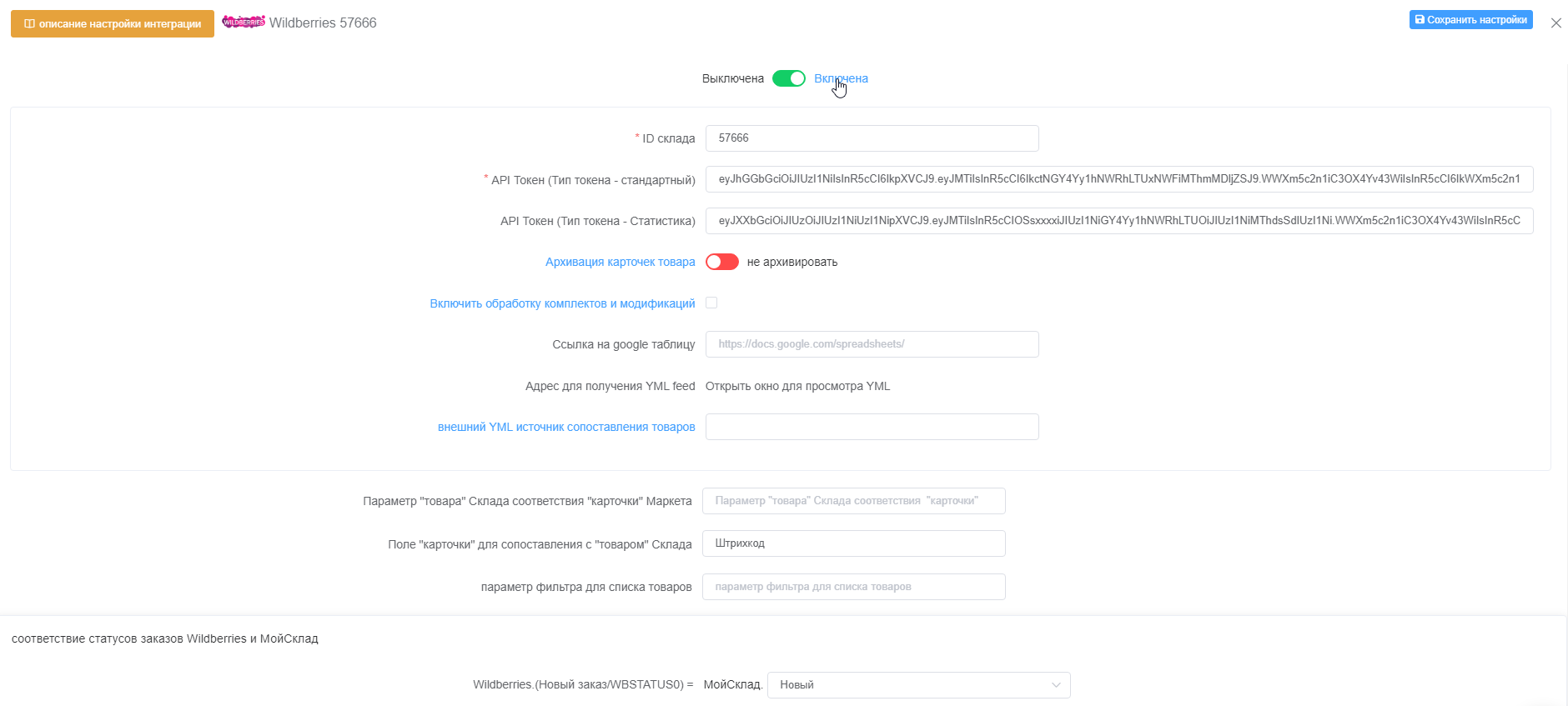Focus the ID склада input field
Viewport: 1568px width, 706px height.
tap(872, 138)
